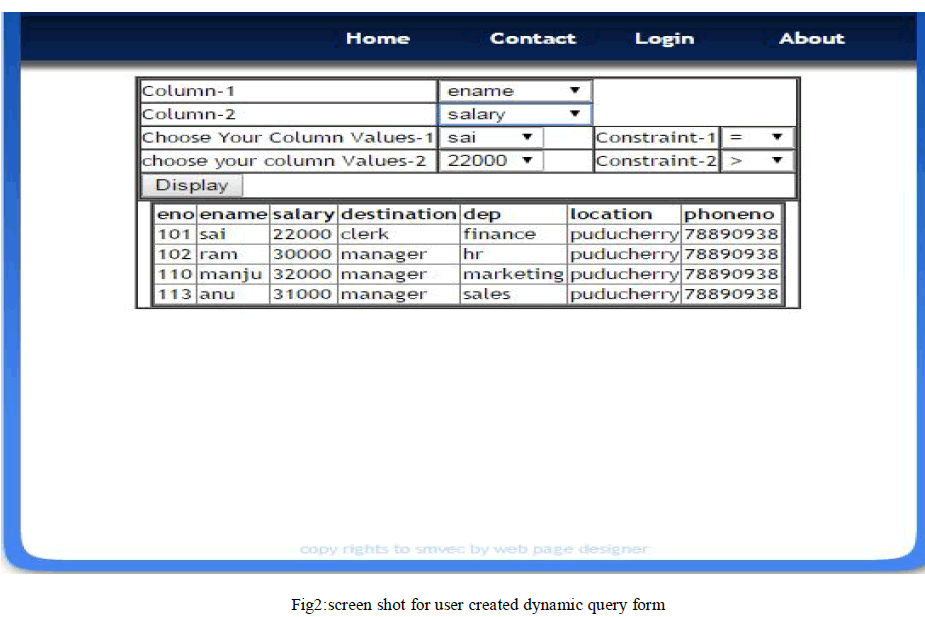The width and height of the screenshot is (925, 617).
Task: Open the Login page link
Action: [x=664, y=38]
